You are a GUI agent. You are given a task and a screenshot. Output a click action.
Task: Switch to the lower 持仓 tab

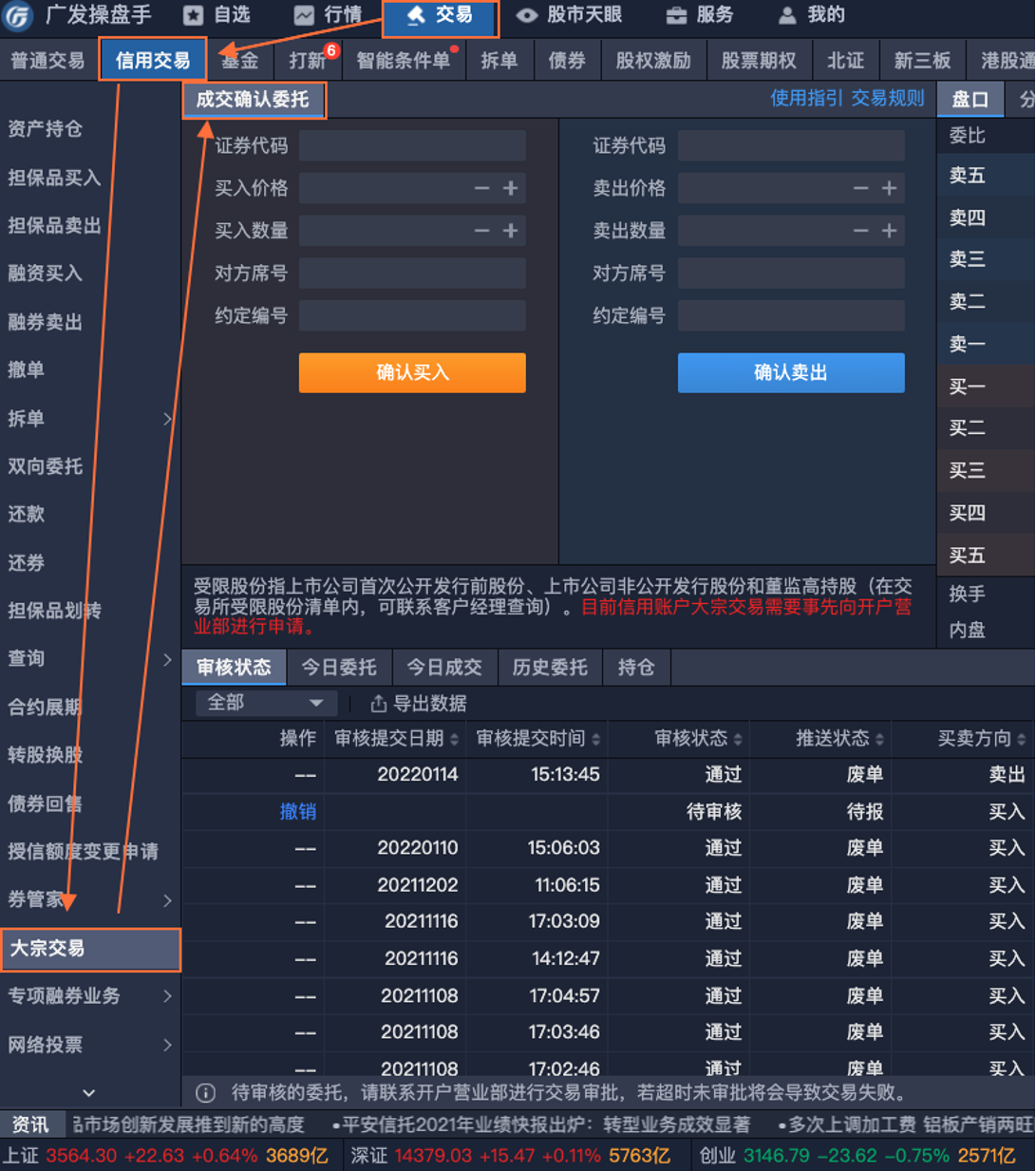point(636,668)
